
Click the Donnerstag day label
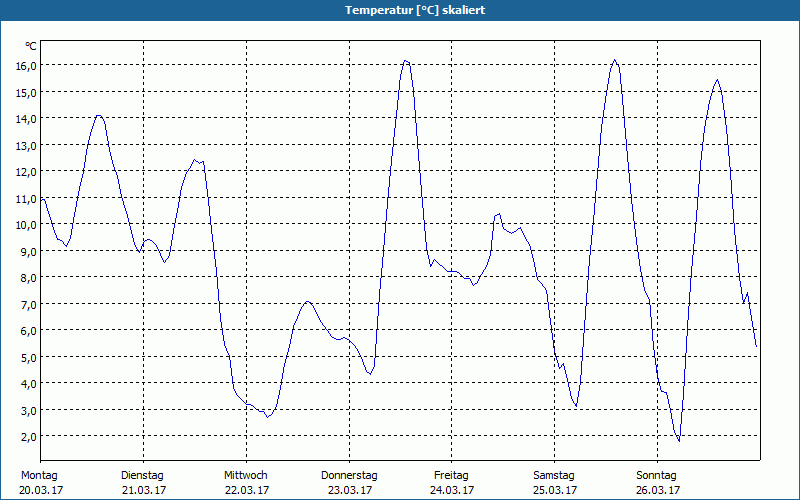(349, 476)
